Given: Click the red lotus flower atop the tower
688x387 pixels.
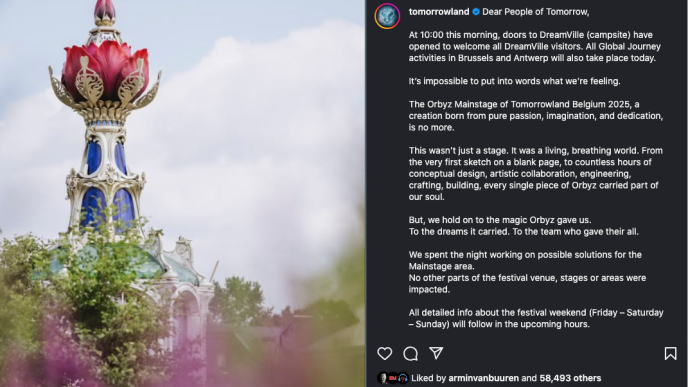Looking at the screenshot, I should [x=104, y=70].
